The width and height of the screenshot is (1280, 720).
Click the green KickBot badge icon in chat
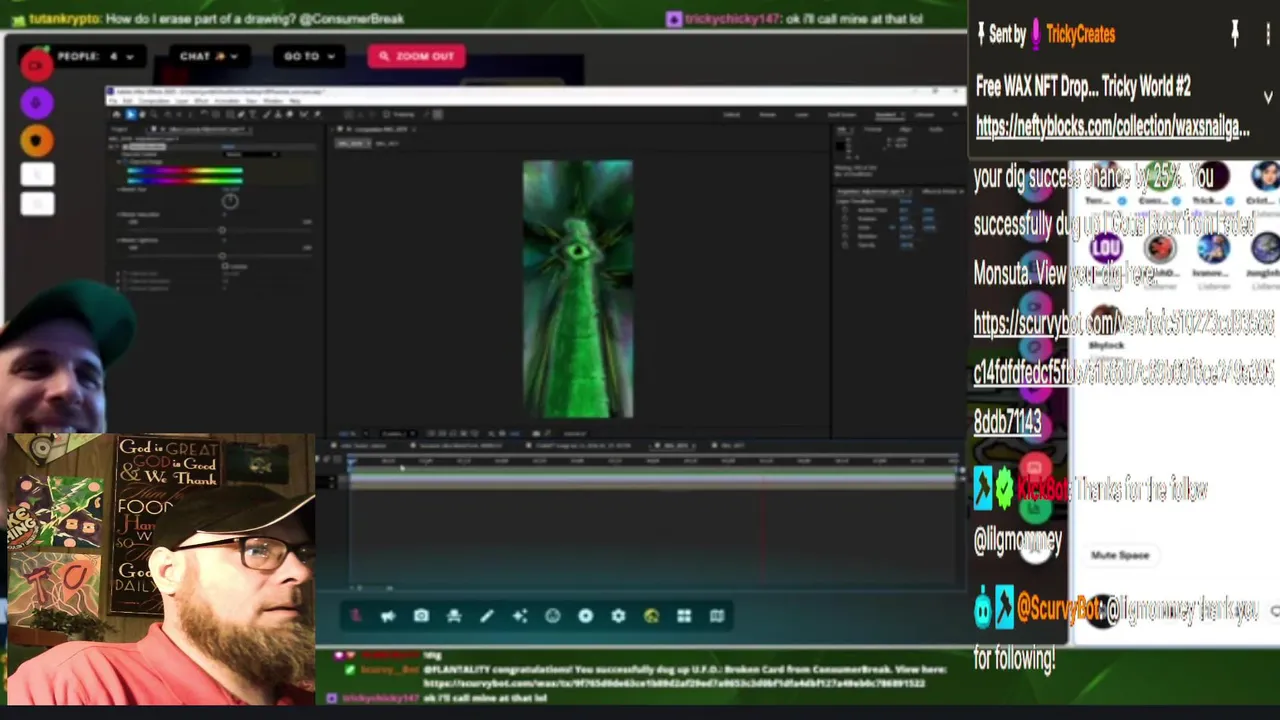1004,488
